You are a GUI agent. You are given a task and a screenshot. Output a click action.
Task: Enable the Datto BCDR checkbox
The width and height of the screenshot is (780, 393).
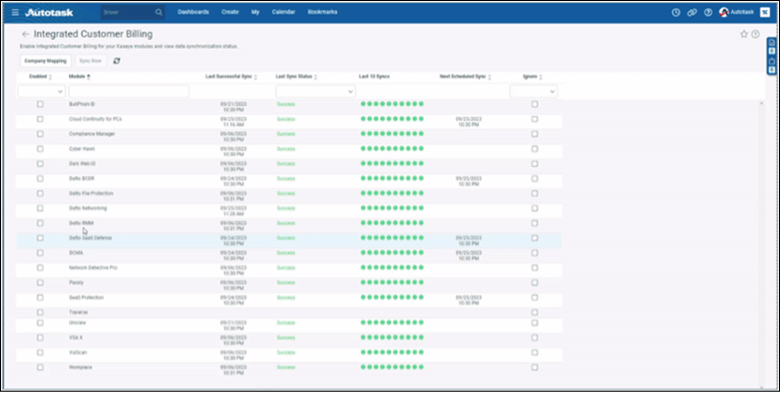tap(40, 178)
